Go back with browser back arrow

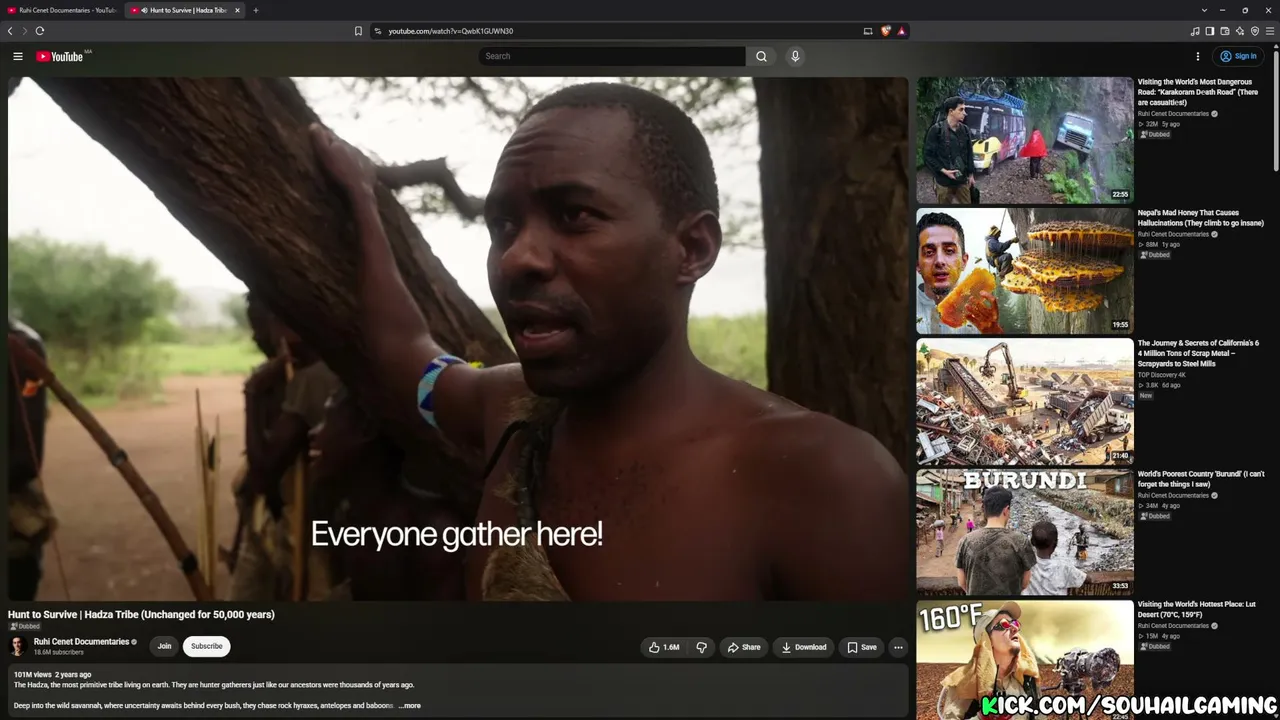[x=10, y=31]
